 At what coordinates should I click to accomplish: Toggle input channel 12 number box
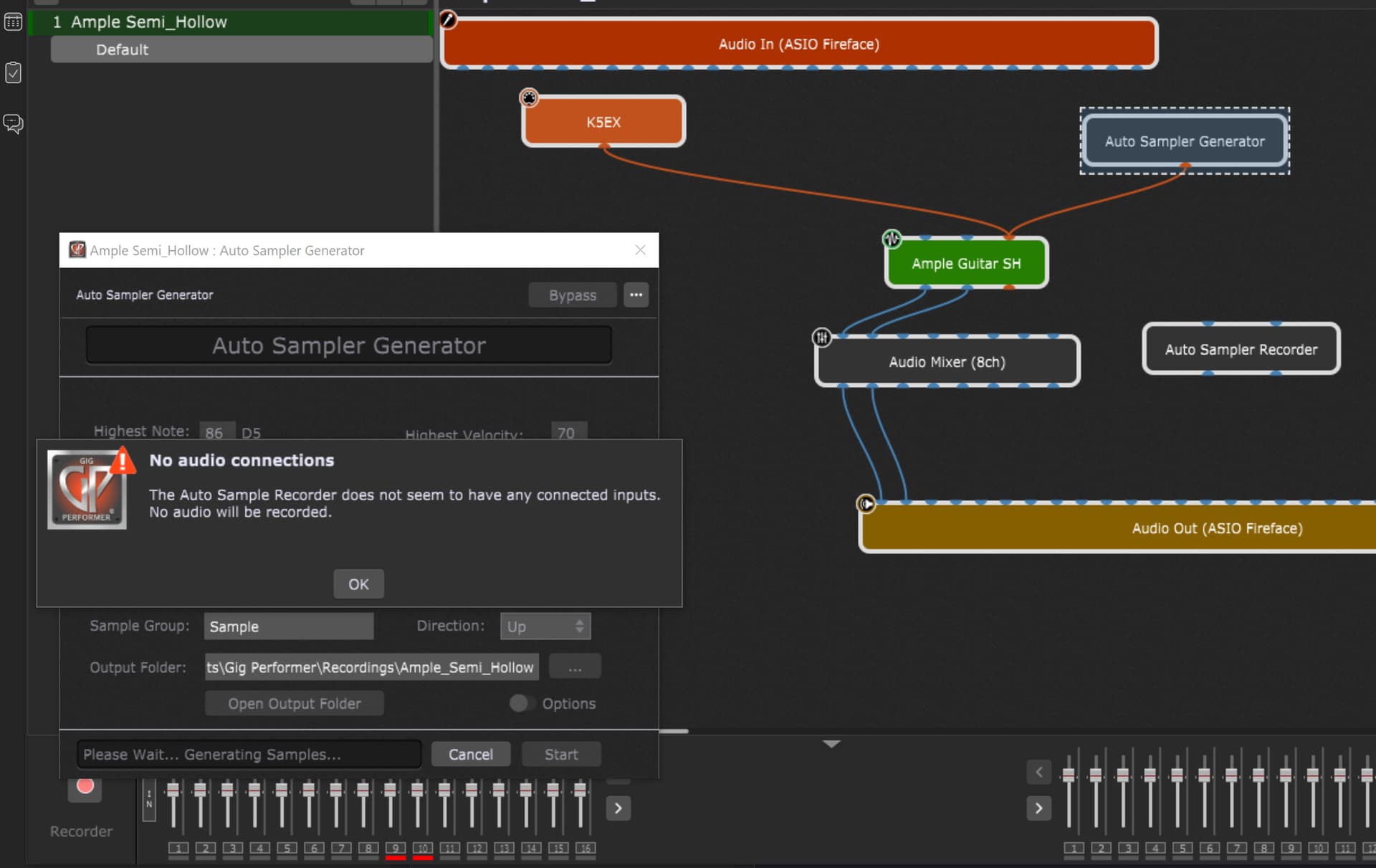(477, 849)
